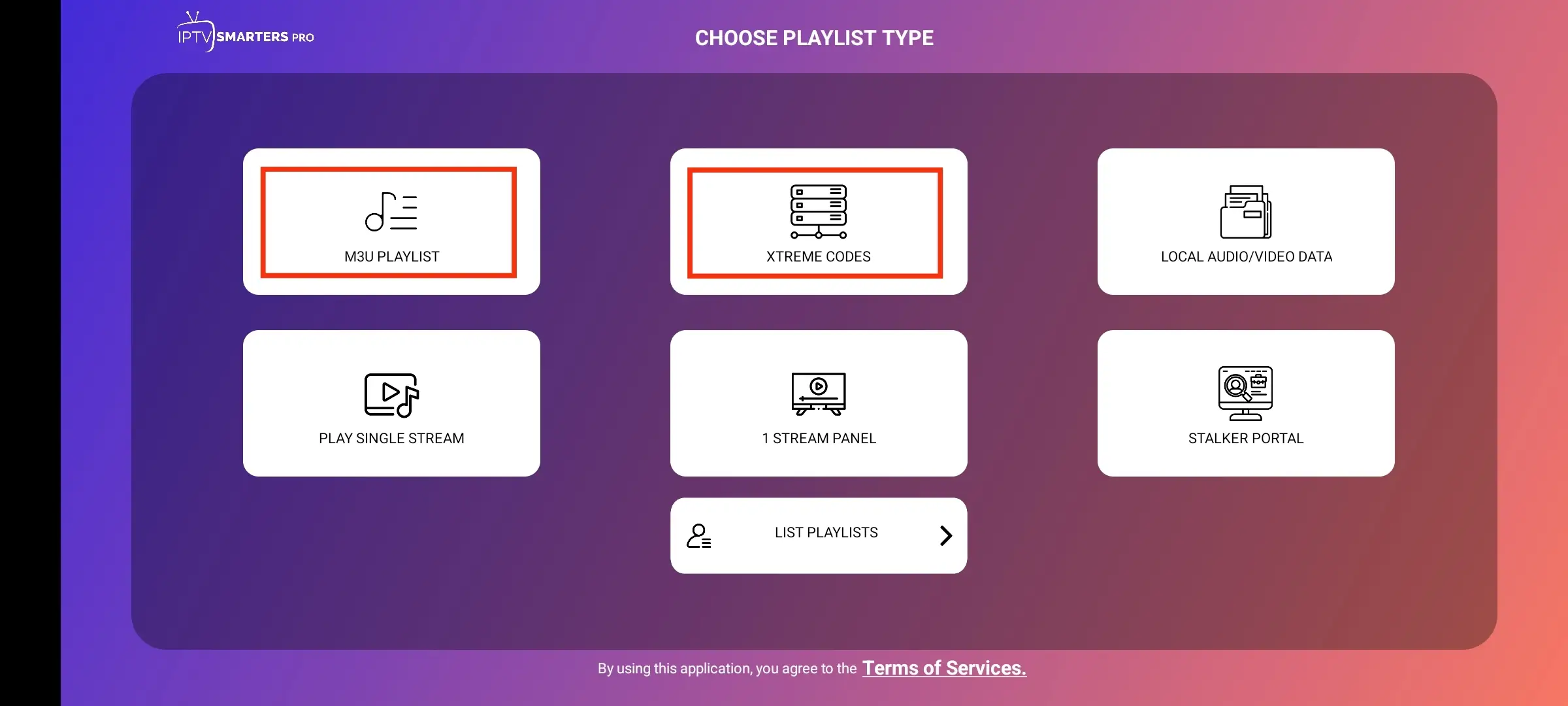Select the Xtreme Codes playlist type
Image resolution: width=1568 pixels, height=706 pixels.
click(818, 221)
